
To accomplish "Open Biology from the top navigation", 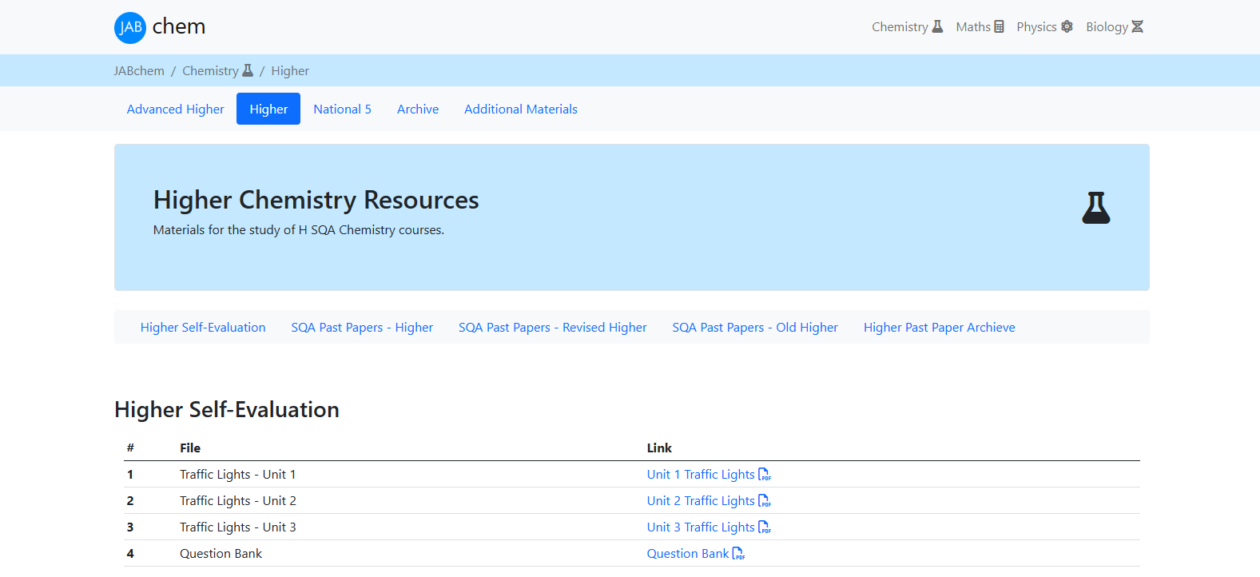I will 1114,27.
